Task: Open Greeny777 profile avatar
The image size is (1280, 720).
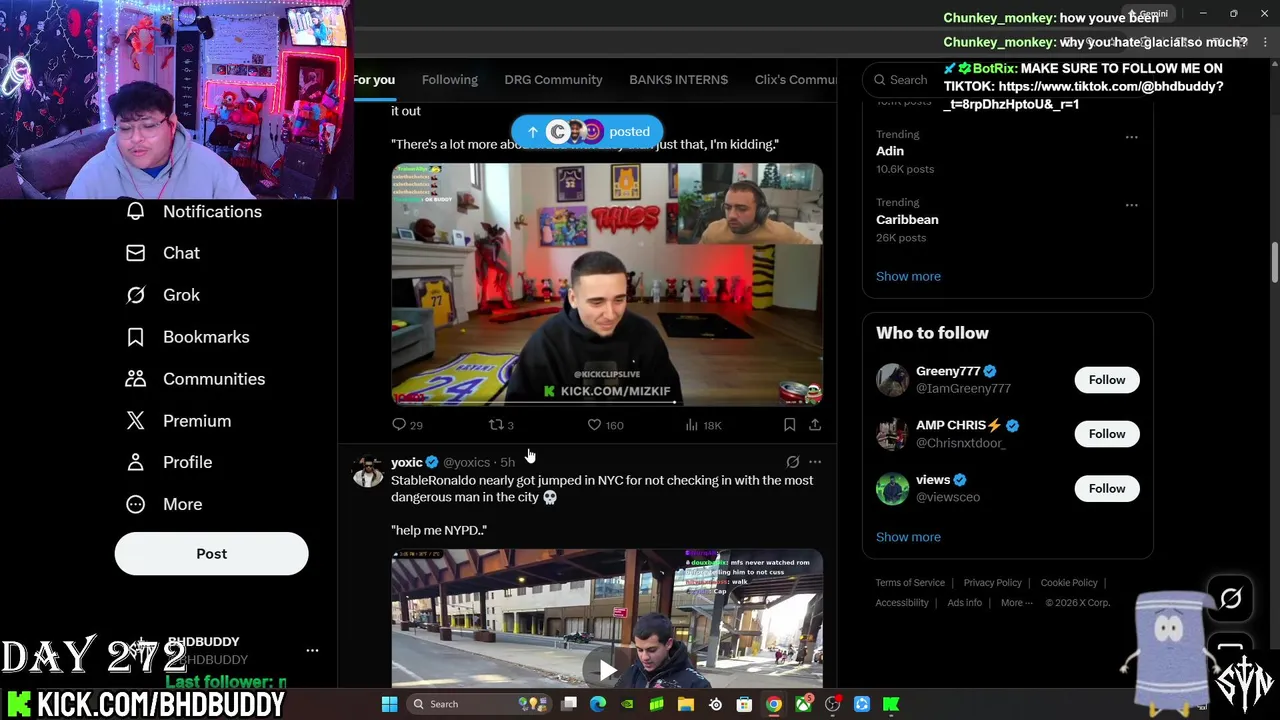Action: tap(892, 380)
